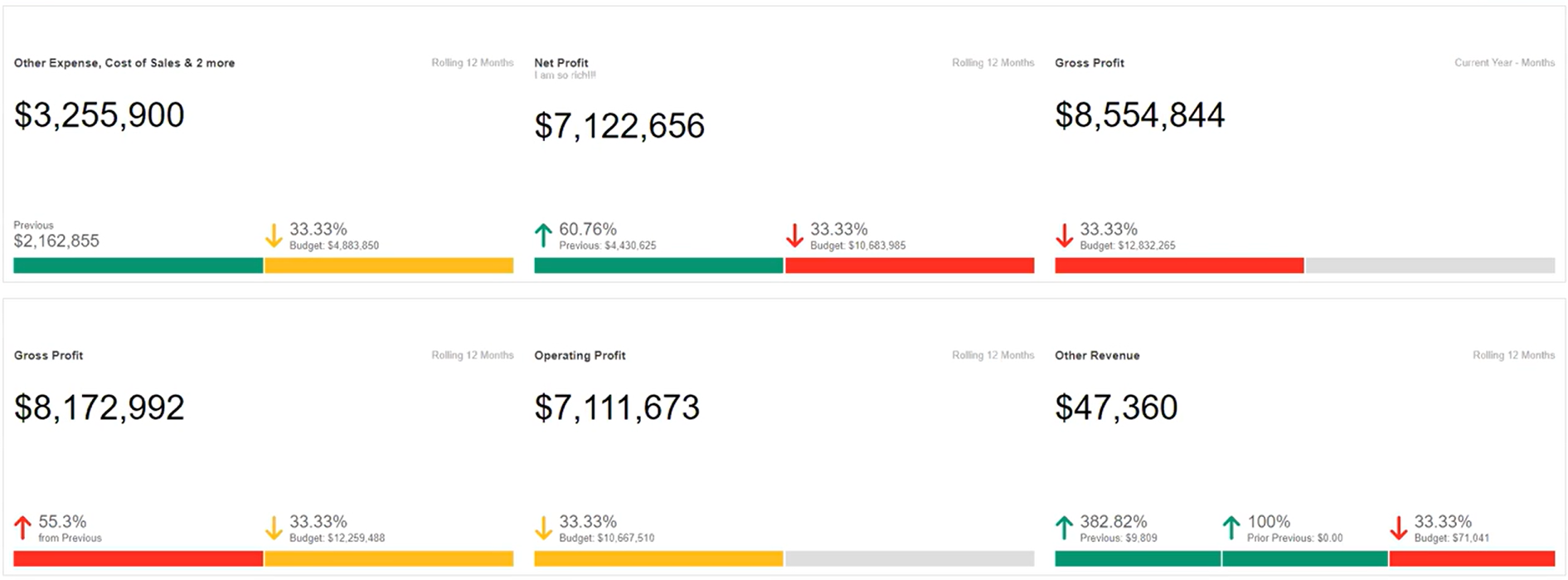Open the Operating Profit tile title
Viewport: 1568px width, 580px height.
point(580,355)
